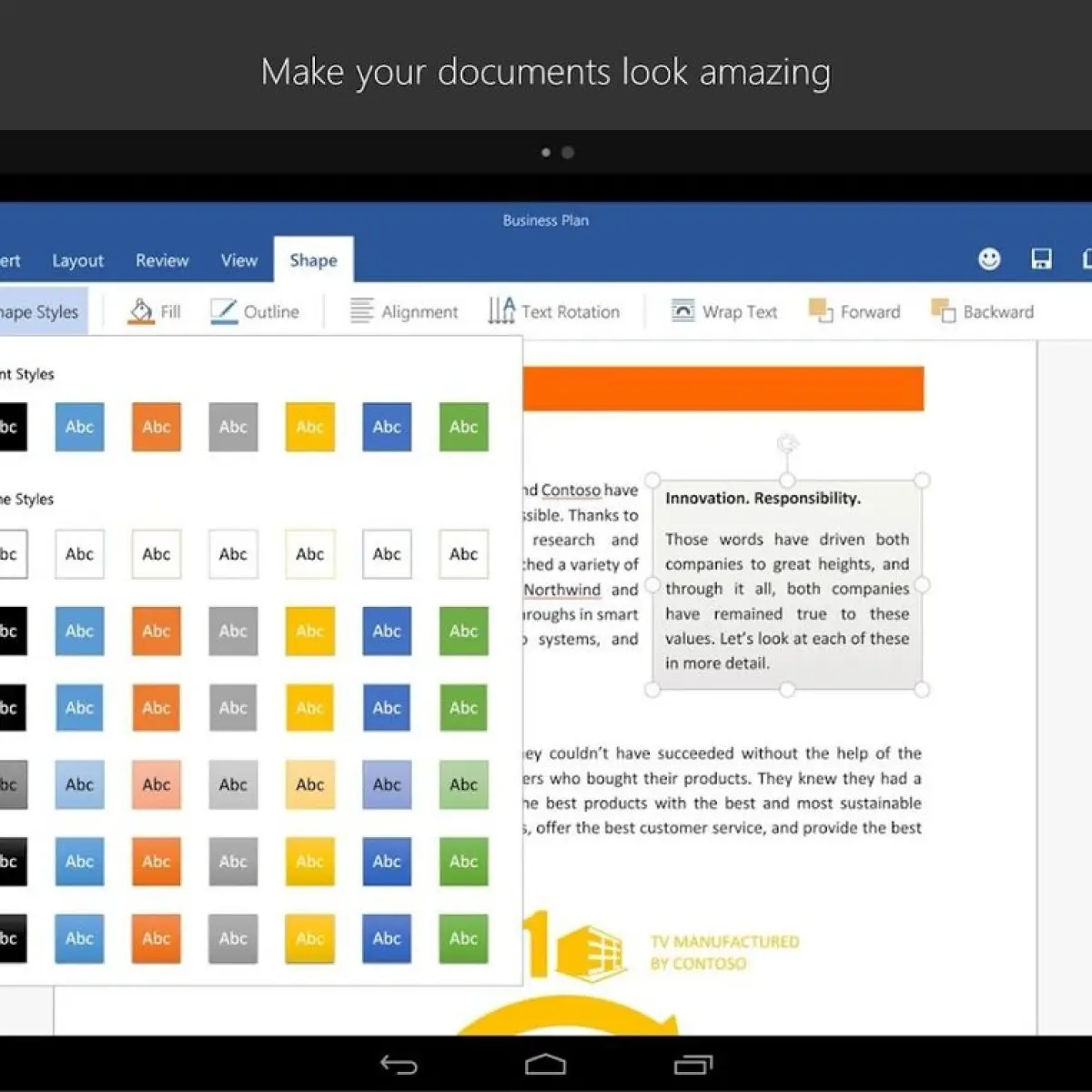This screenshot has width=1092, height=1092.
Task: Choose the dark blue outline-only theme style
Action: pos(387,554)
